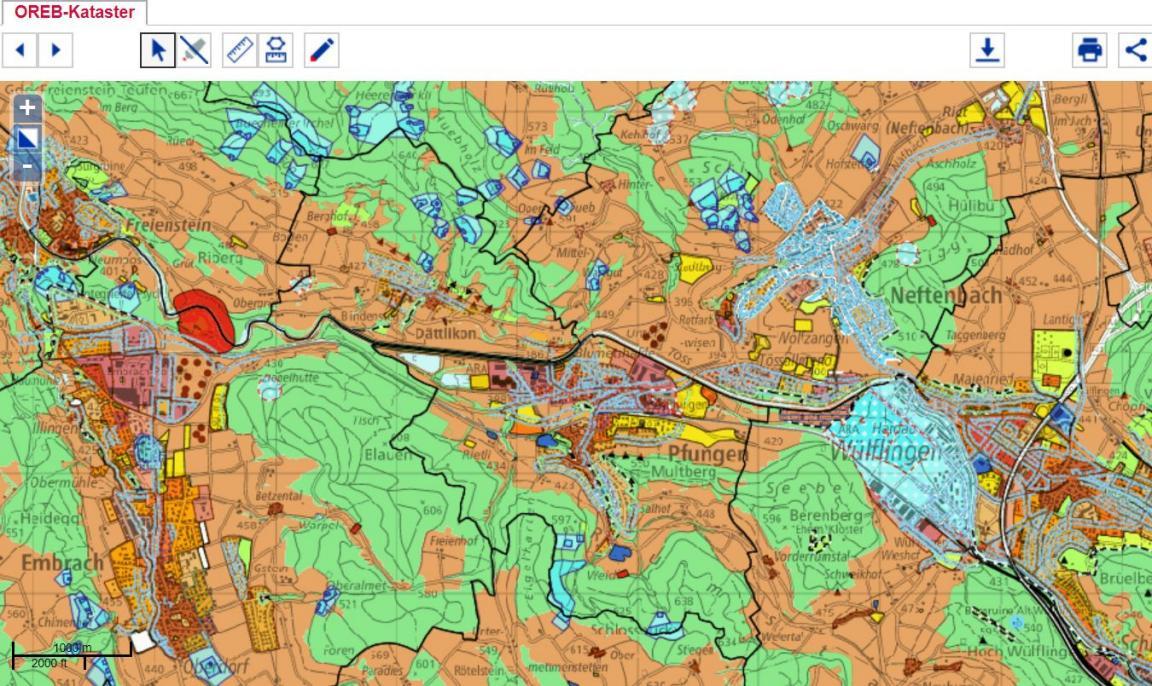Activate the arrow selection tool
The height and width of the screenshot is (686, 1152).
click(x=158, y=49)
